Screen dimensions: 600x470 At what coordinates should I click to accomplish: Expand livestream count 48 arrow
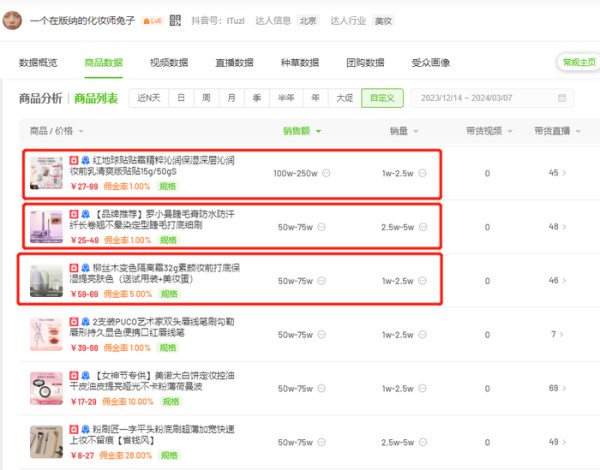click(x=564, y=227)
